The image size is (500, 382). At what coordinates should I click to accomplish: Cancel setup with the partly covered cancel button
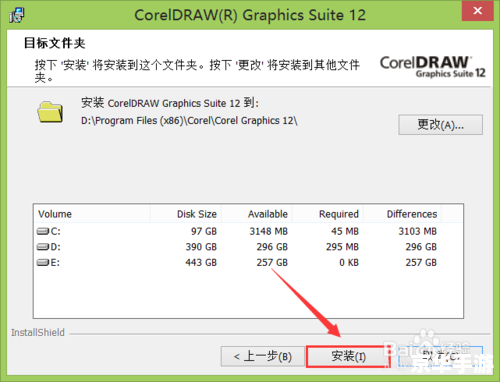pos(441,356)
